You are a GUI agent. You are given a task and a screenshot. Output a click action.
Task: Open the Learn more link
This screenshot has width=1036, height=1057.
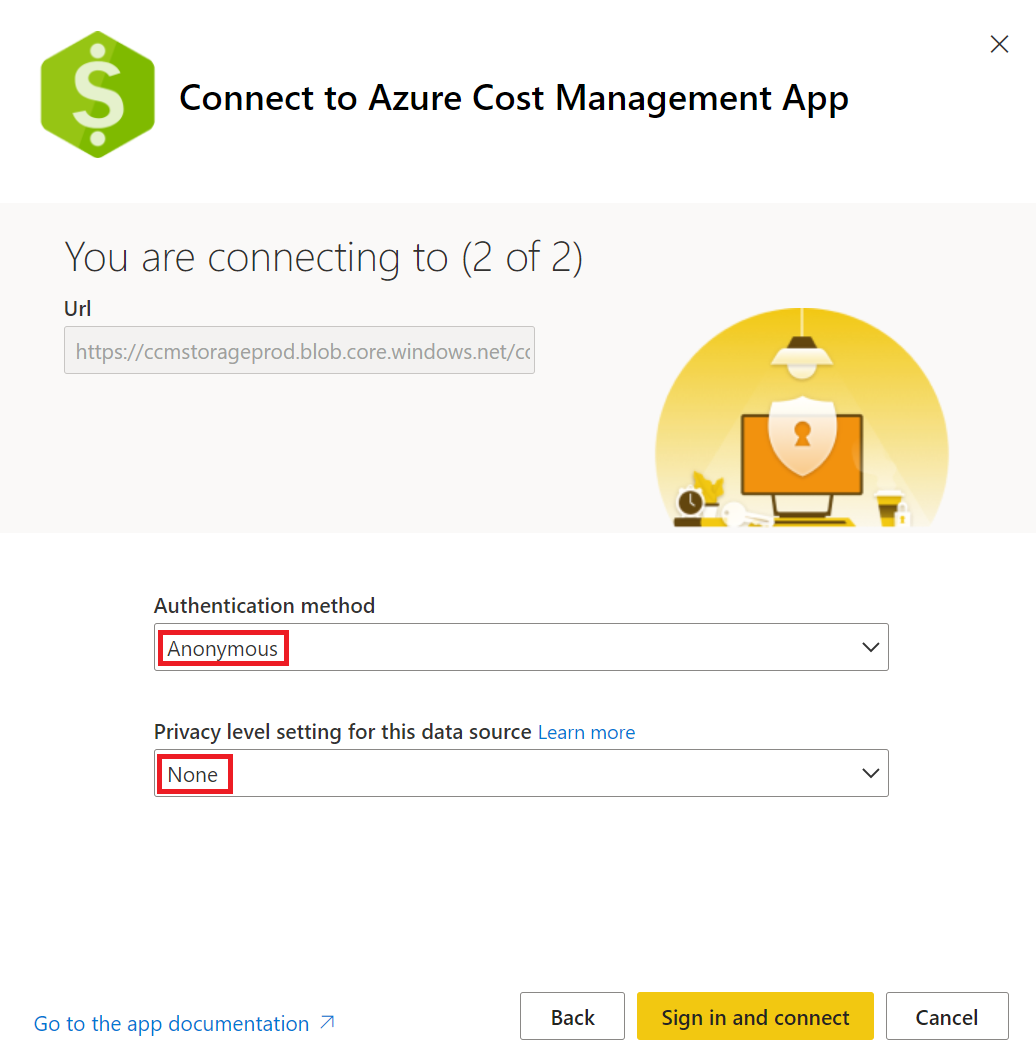click(x=586, y=733)
